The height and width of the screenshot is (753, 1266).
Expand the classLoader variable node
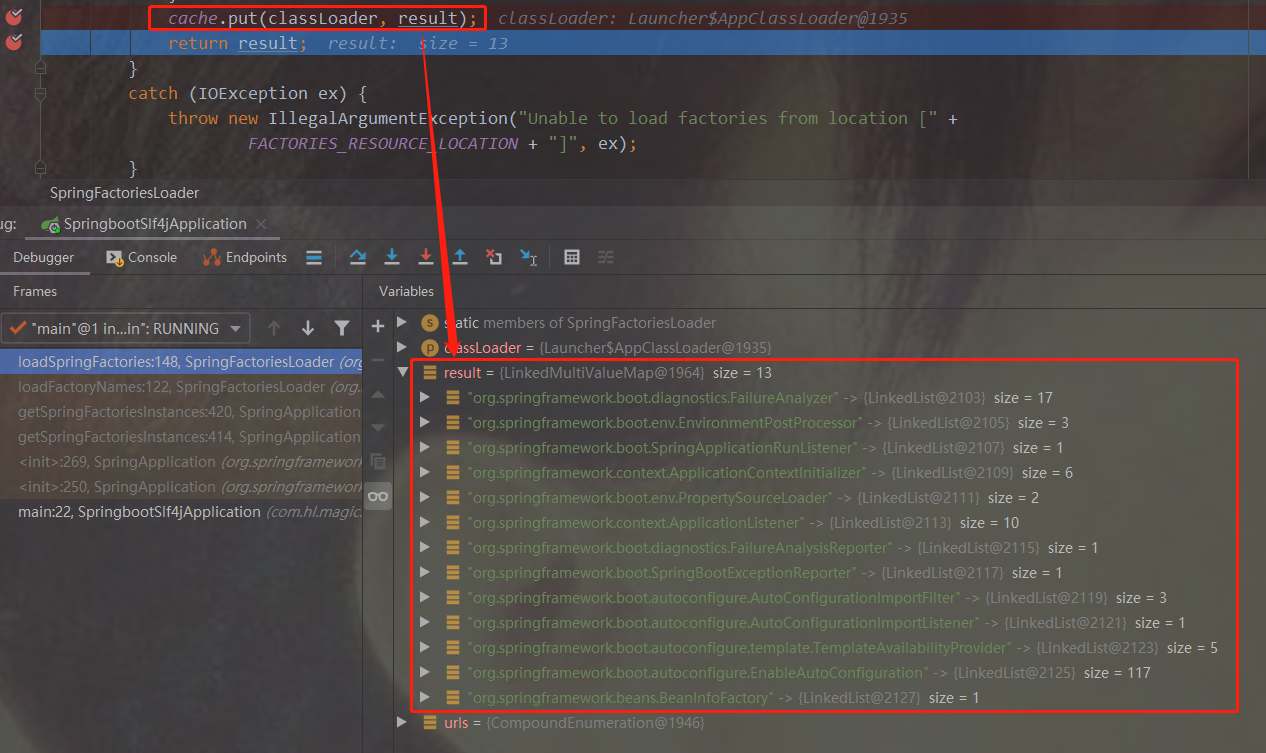[x=402, y=347]
